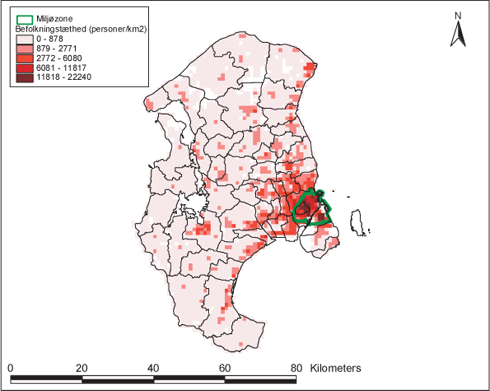Click the small island east of the mainland
This screenshot has width=490, height=391.
(357, 222)
